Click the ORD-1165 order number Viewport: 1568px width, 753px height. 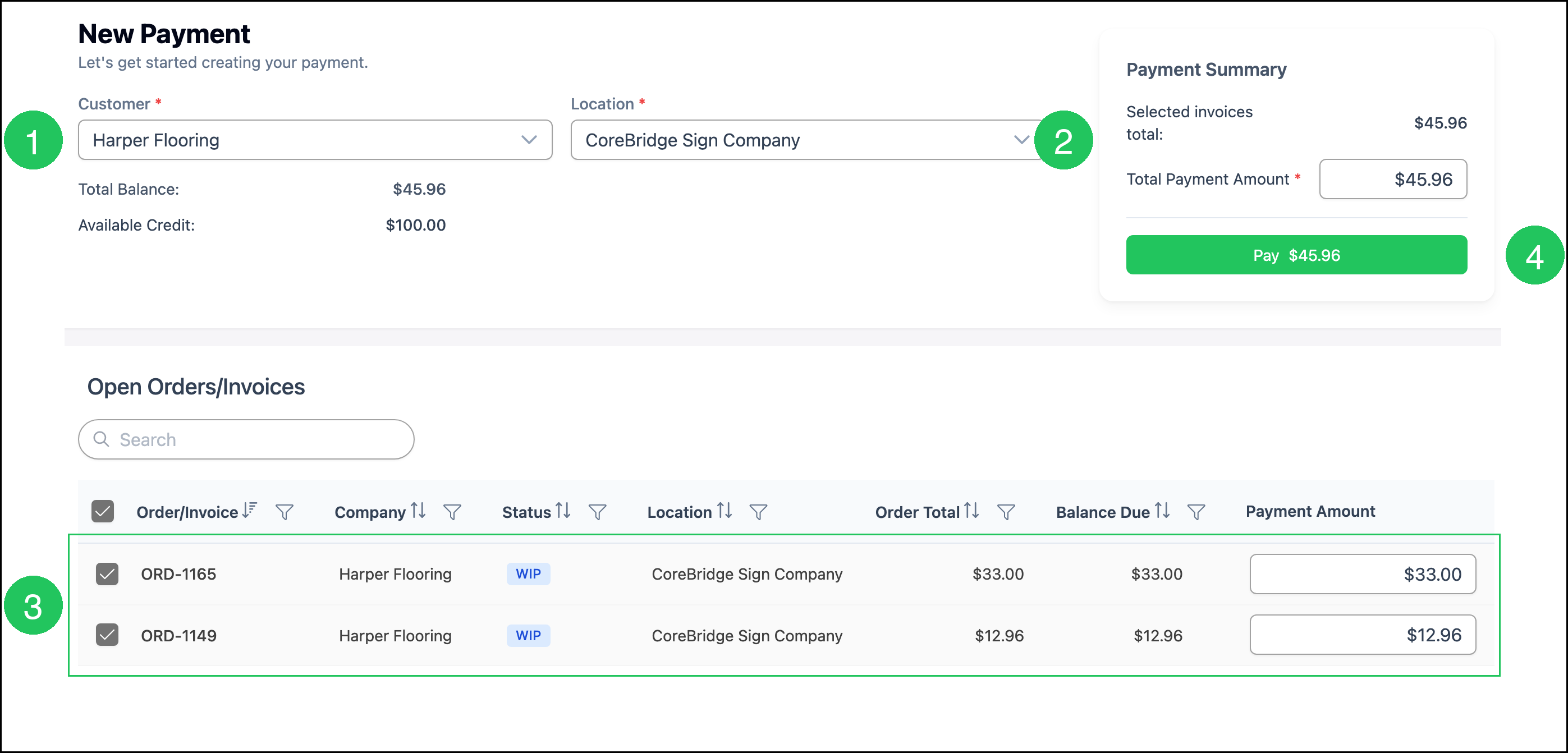coord(178,574)
